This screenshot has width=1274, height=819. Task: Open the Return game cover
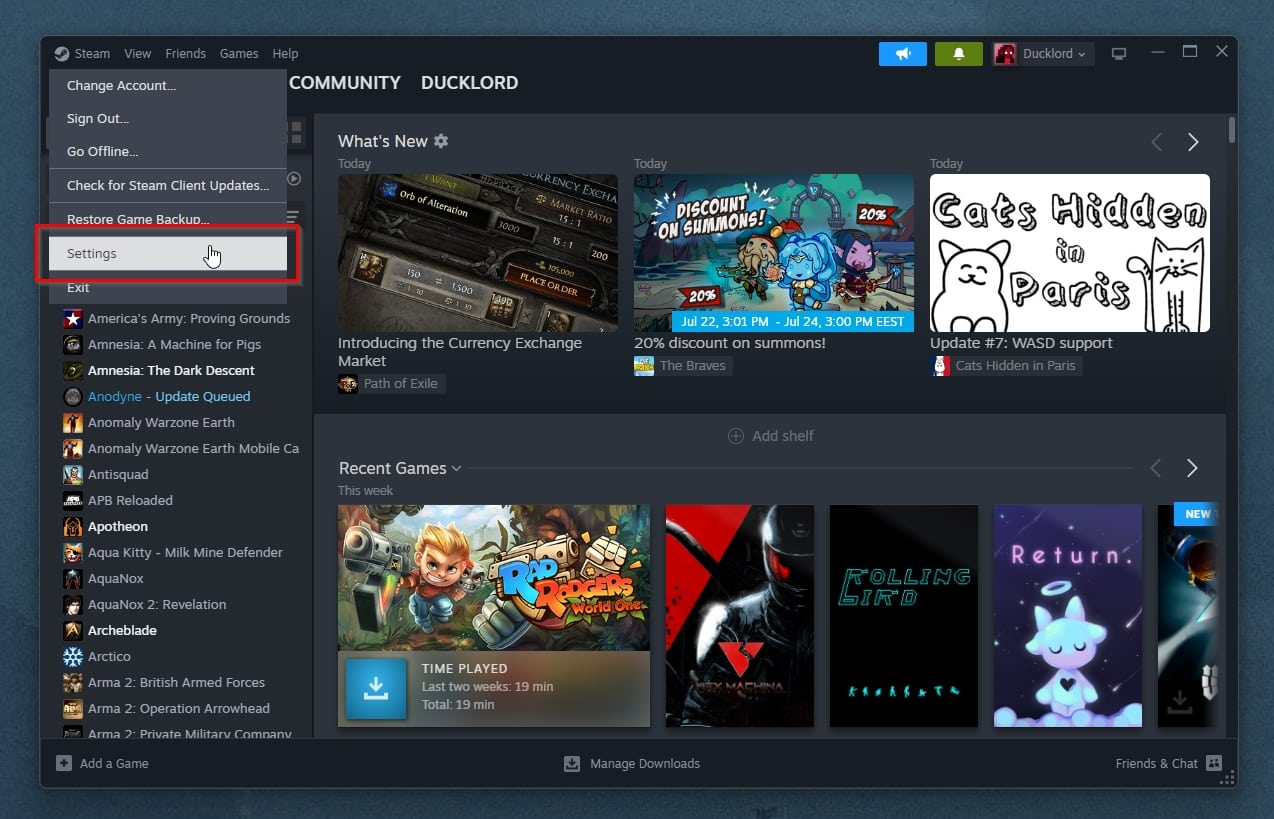click(1068, 616)
